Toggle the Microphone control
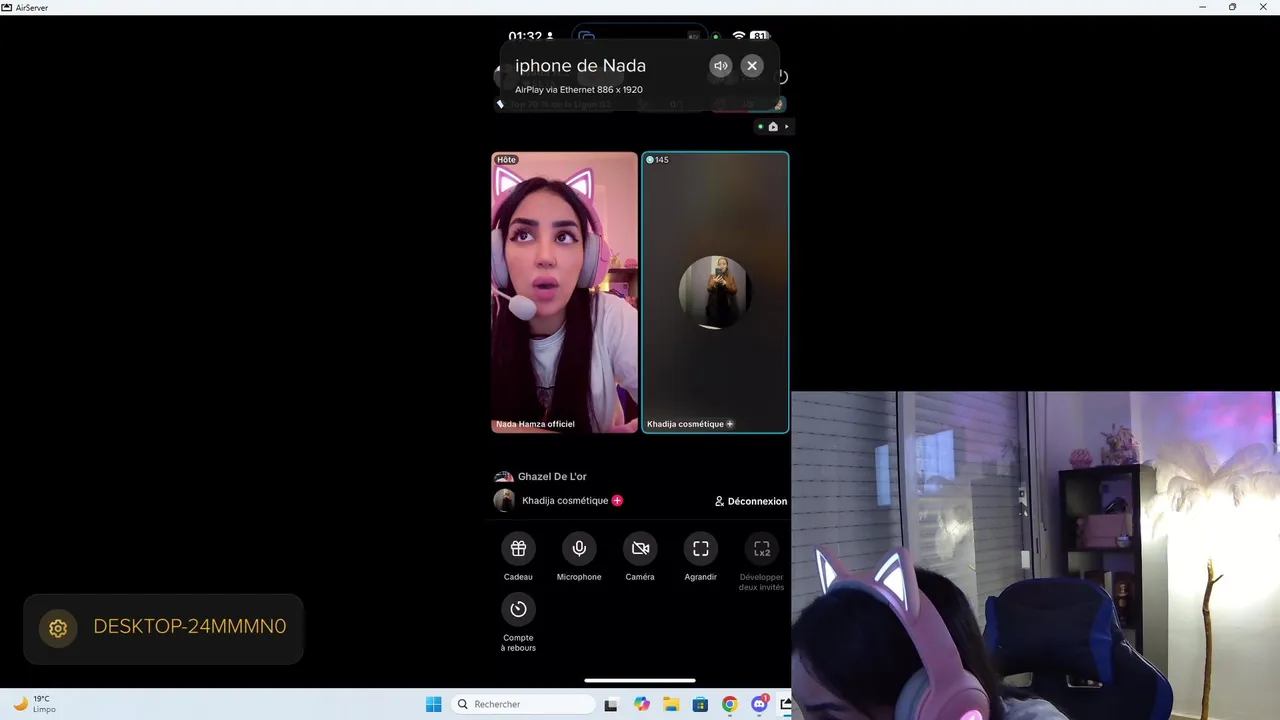The width and height of the screenshot is (1280, 720). tap(579, 548)
